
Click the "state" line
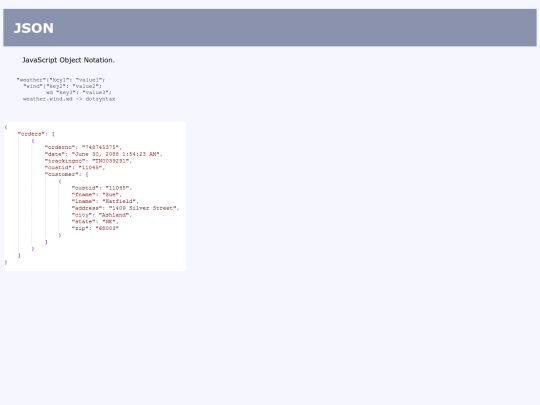[x=95, y=221]
